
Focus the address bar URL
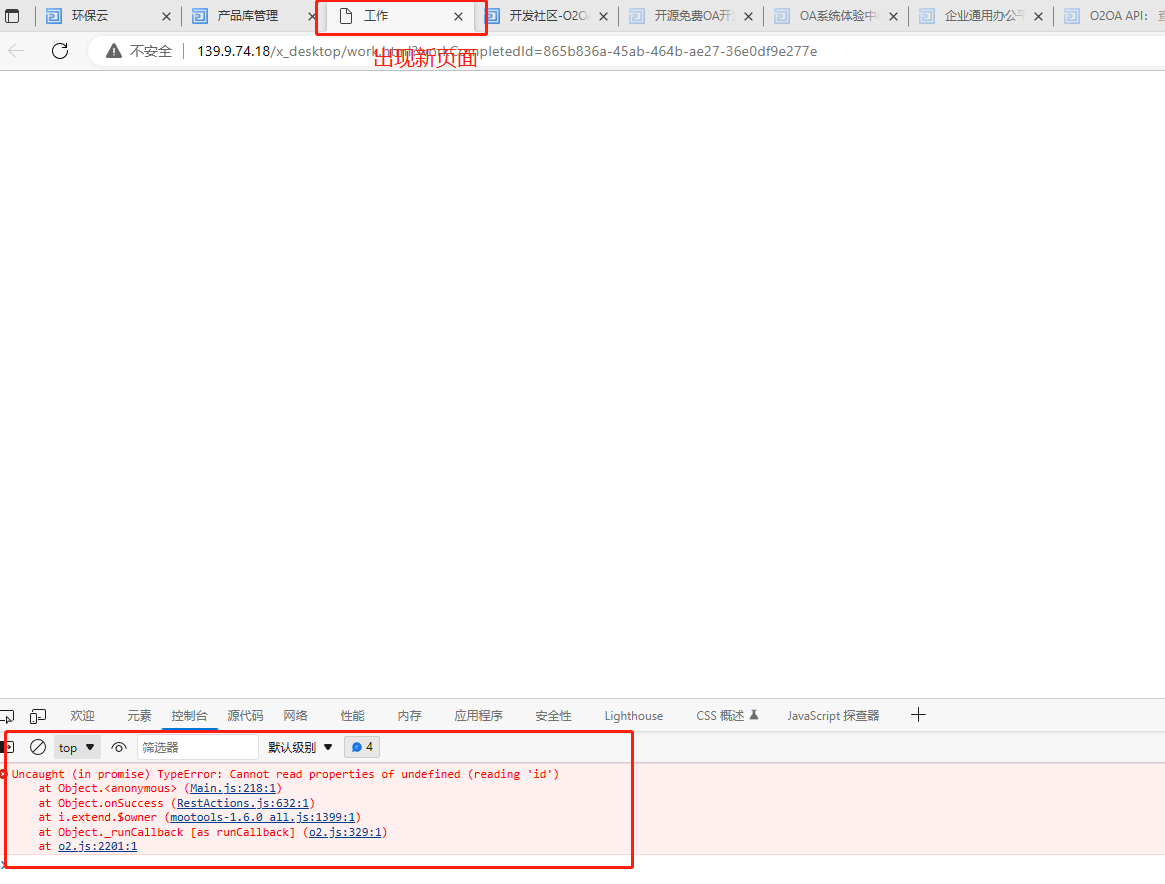click(x=507, y=51)
